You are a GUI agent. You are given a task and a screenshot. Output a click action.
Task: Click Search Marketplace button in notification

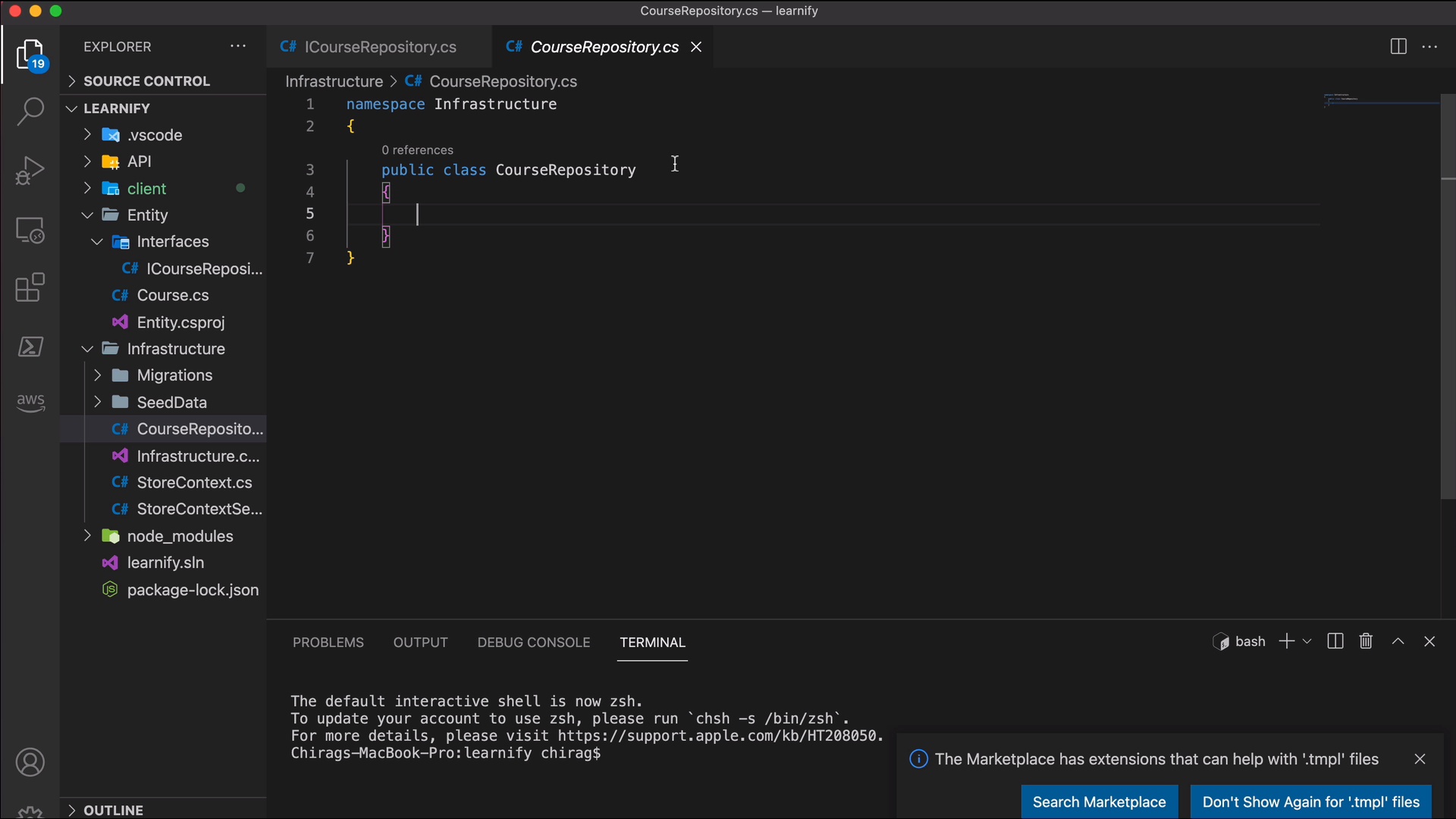(x=1098, y=802)
